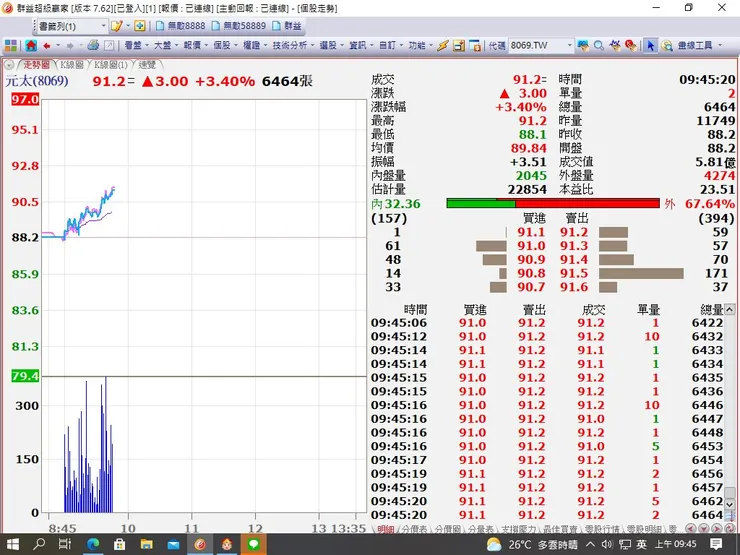Click the printer icon

pos(93,45)
